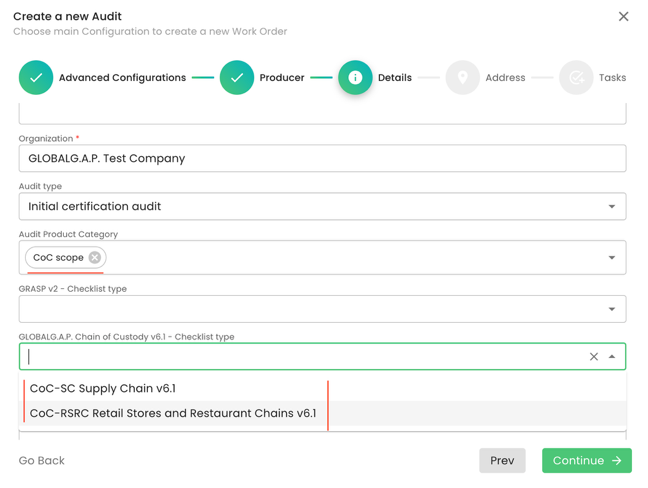Choose CoC-RSRC Retail Stores and Restaurant Chains
Image resolution: width=648 pixels, height=488 pixels.
click(x=173, y=413)
